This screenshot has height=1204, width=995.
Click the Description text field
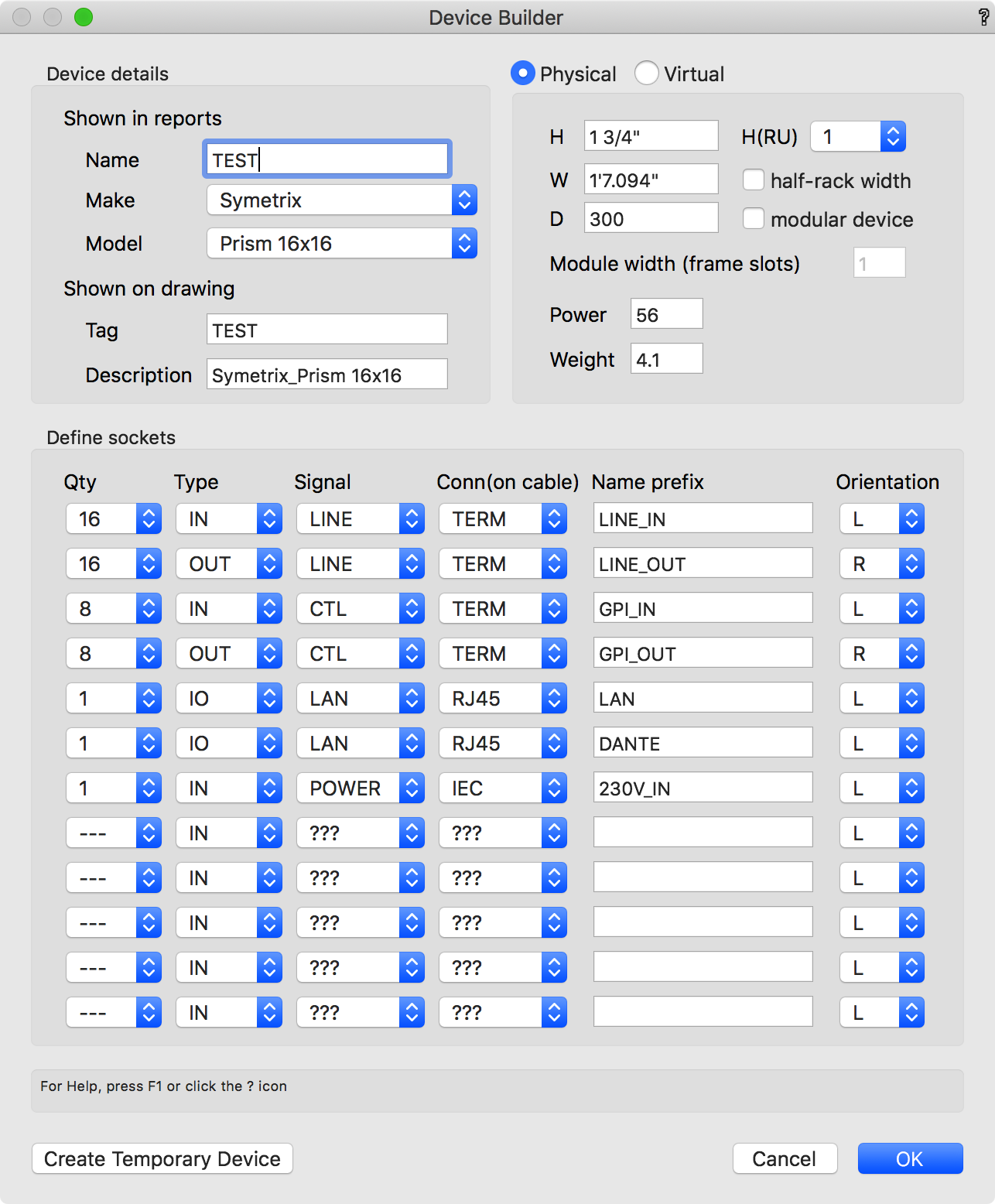pyautogui.click(x=327, y=375)
